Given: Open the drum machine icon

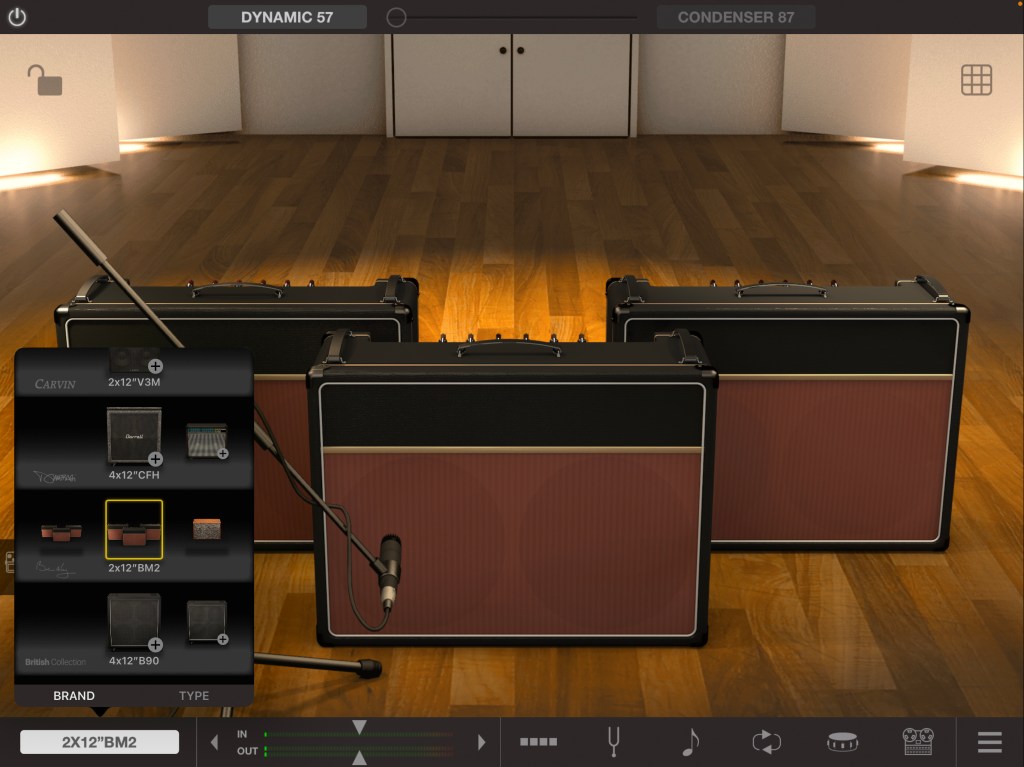Looking at the screenshot, I should tap(842, 742).
